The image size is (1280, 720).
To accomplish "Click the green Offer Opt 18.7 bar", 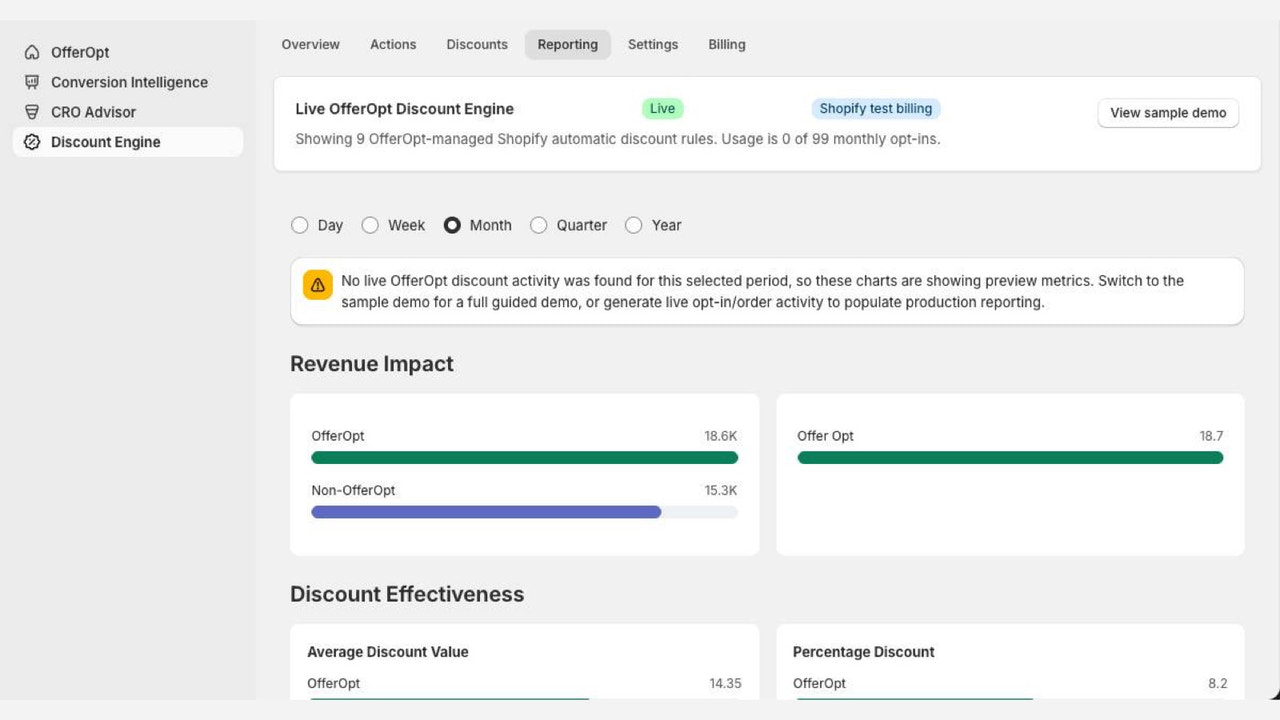I will (1010, 457).
